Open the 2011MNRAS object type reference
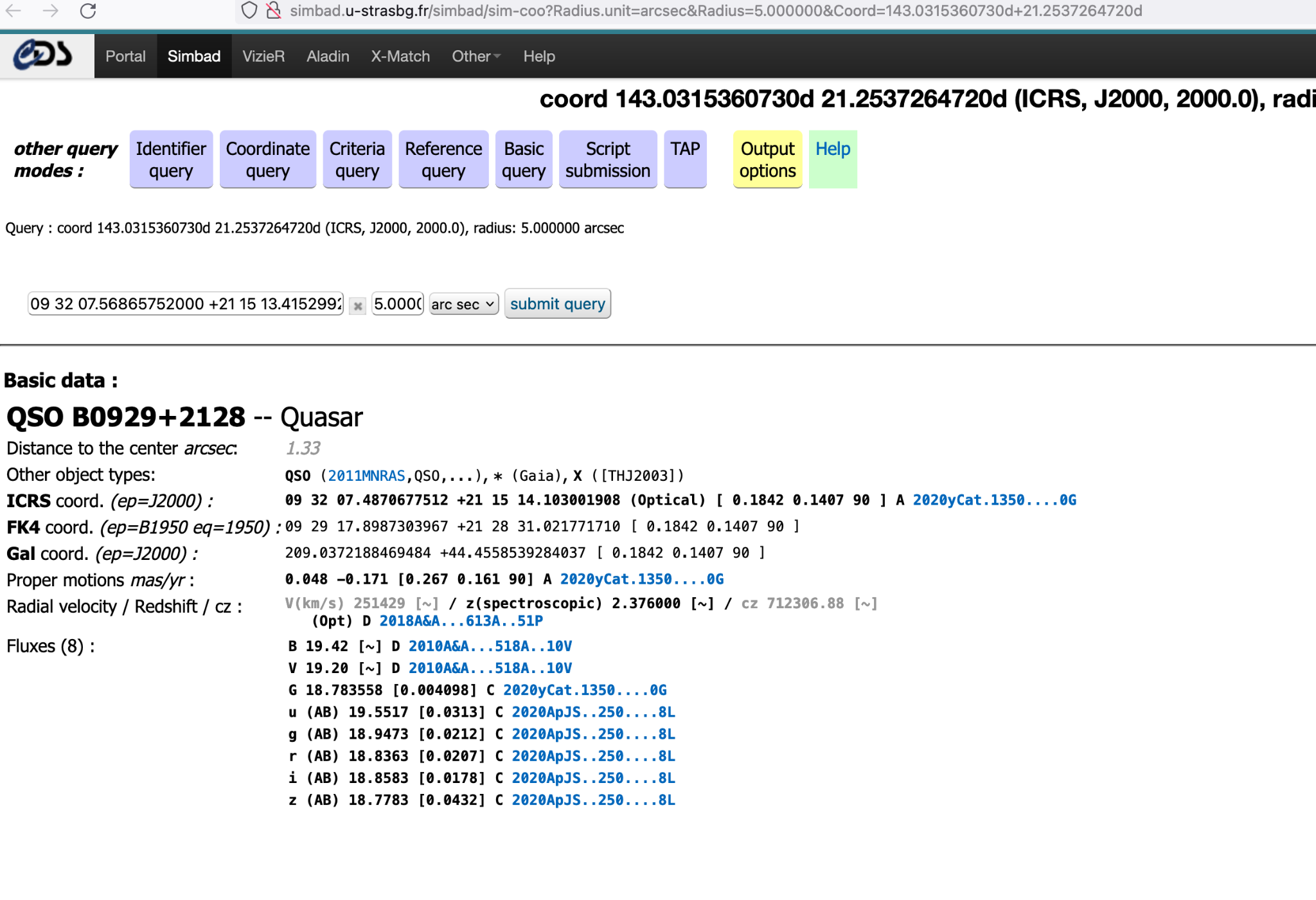 tap(366, 476)
